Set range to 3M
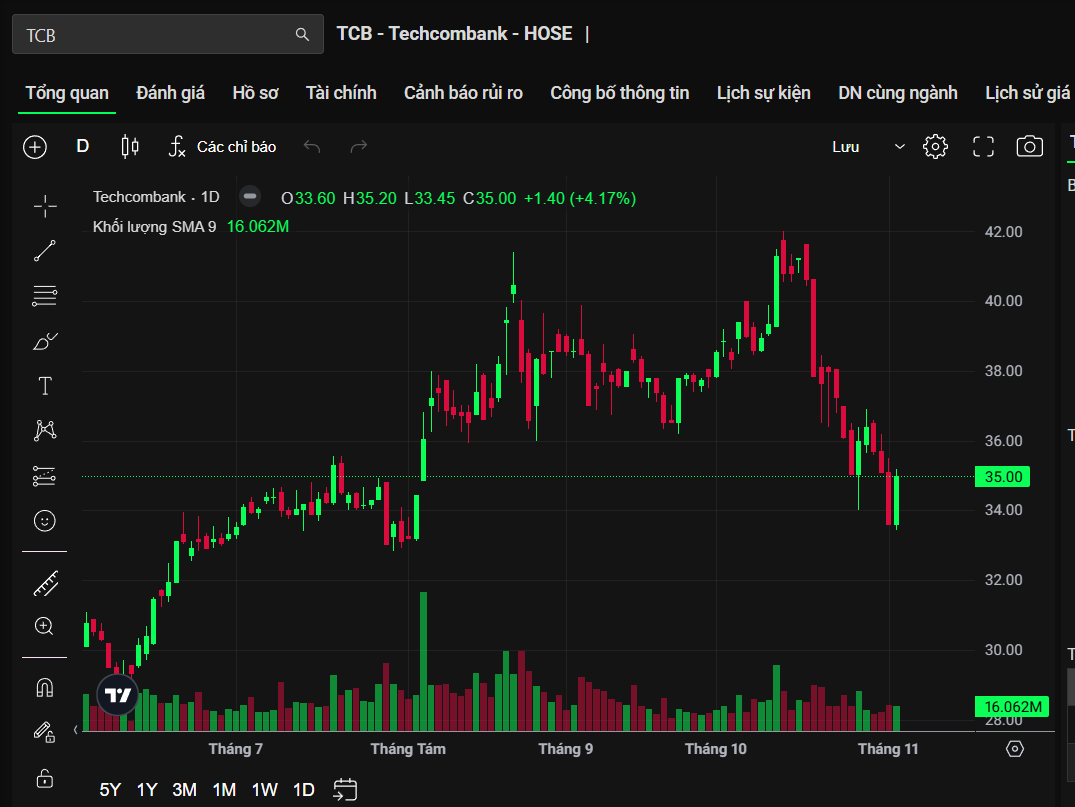Screen dimensions: 1075x807 [x=184, y=789]
